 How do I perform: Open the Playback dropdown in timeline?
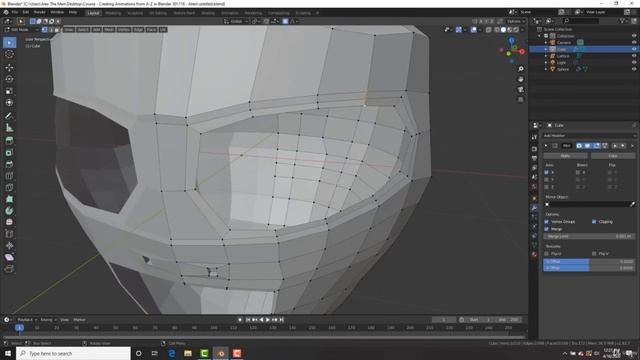(27, 320)
